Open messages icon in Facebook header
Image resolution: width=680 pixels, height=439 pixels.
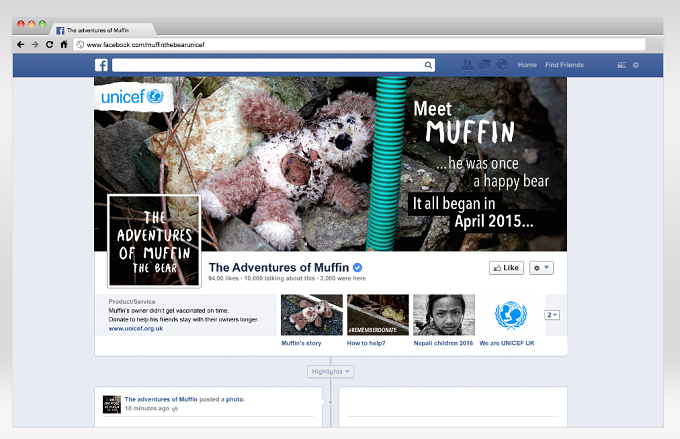[484, 65]
